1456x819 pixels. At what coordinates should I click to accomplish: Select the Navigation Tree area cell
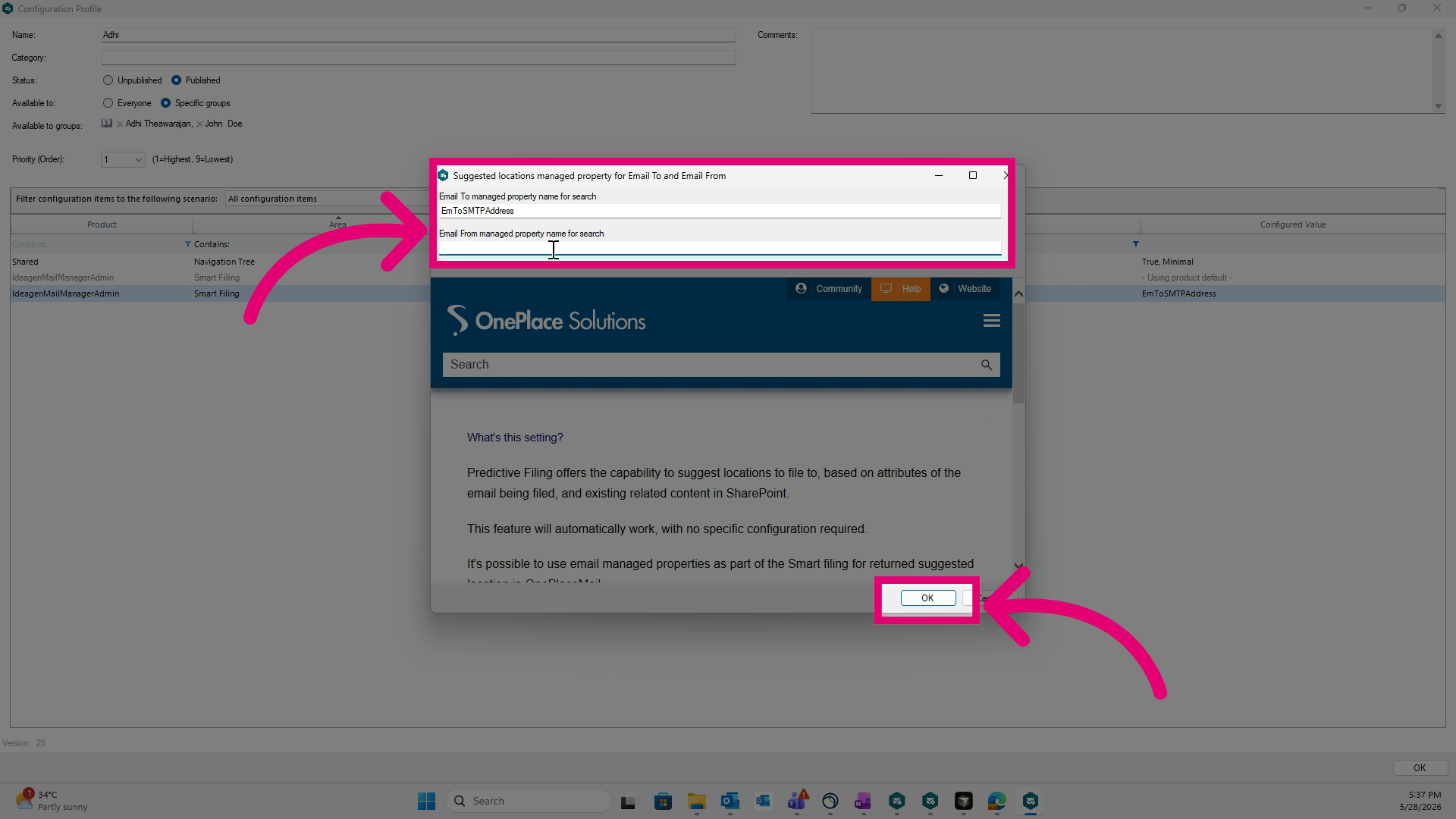224,262
